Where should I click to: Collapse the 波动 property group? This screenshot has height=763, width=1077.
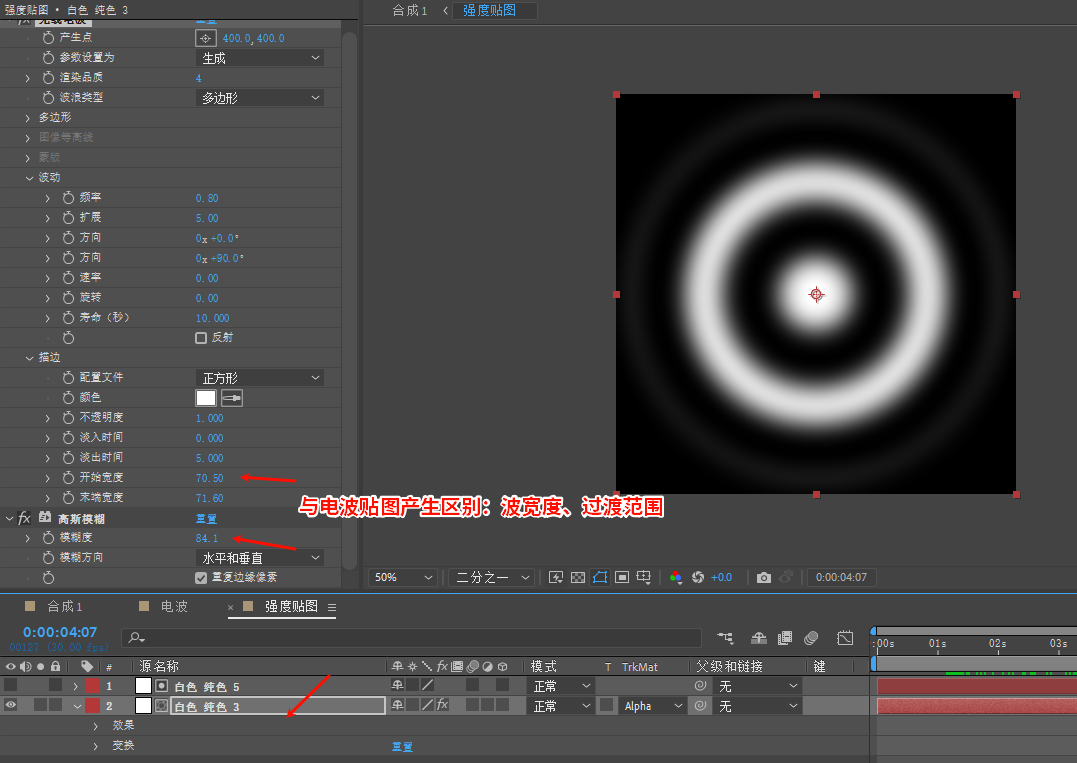(x=29, y=178)
